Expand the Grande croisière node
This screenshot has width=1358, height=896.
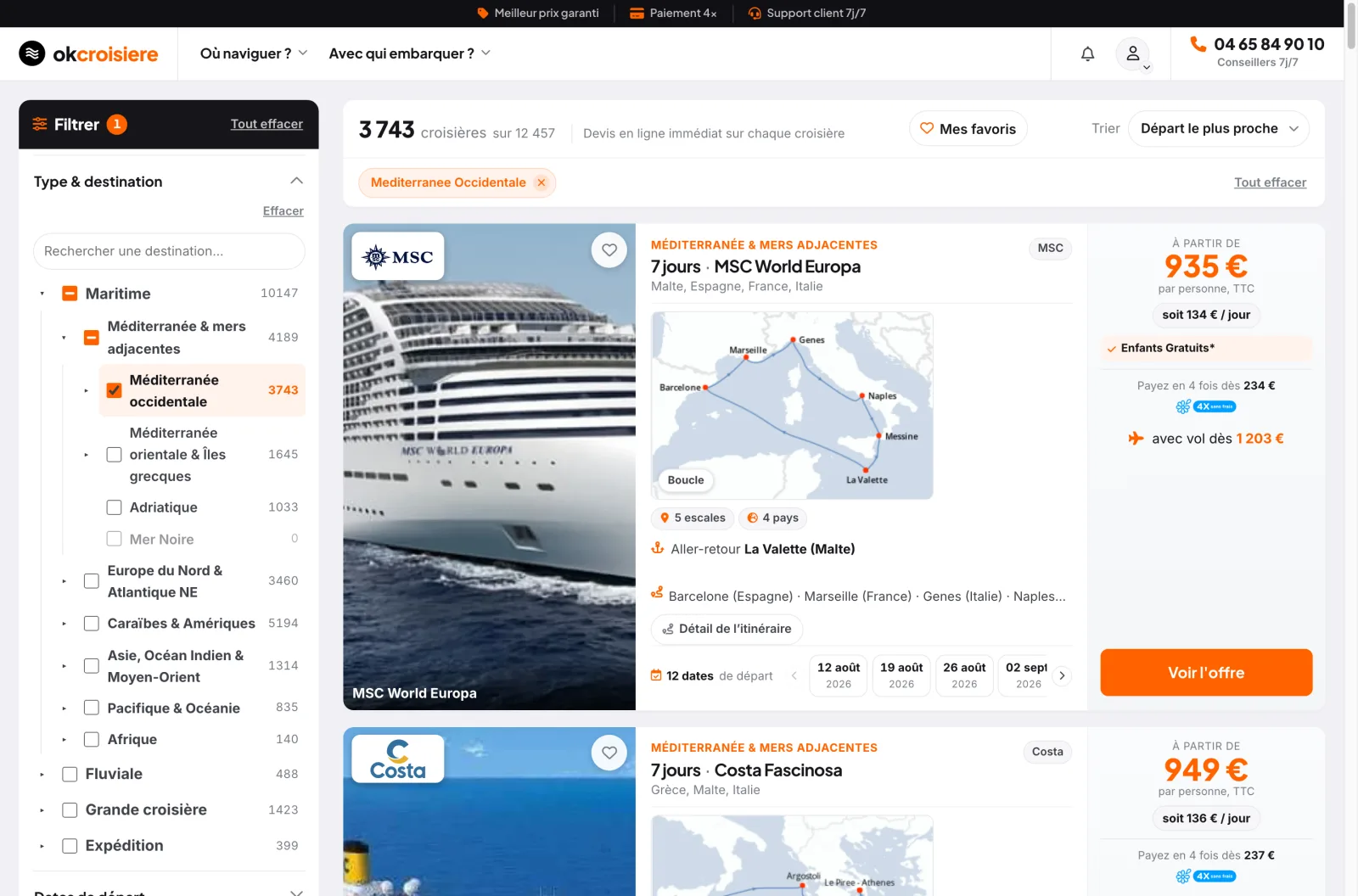pyautogui.click(x=42, y=810)
